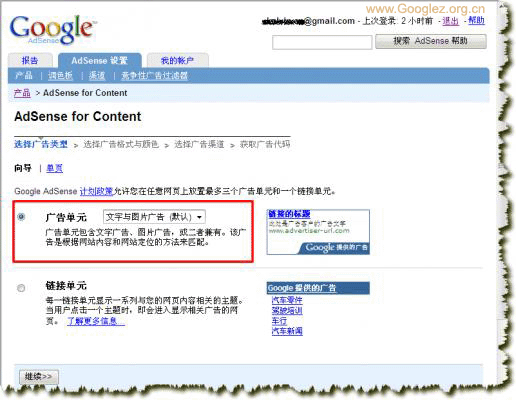Focus the AdSense help search field
This screenshot has width=516, height=400.
point(322,42)
